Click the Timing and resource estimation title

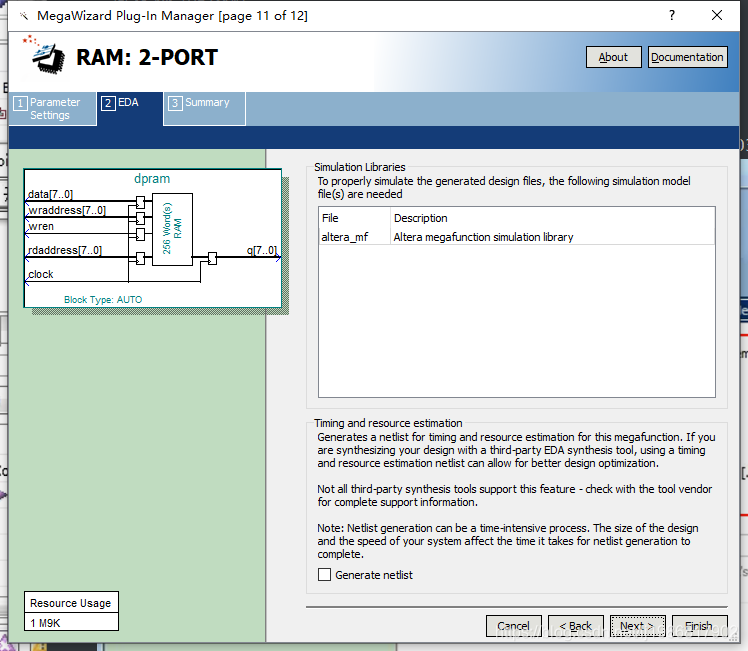tap(388, 423)
